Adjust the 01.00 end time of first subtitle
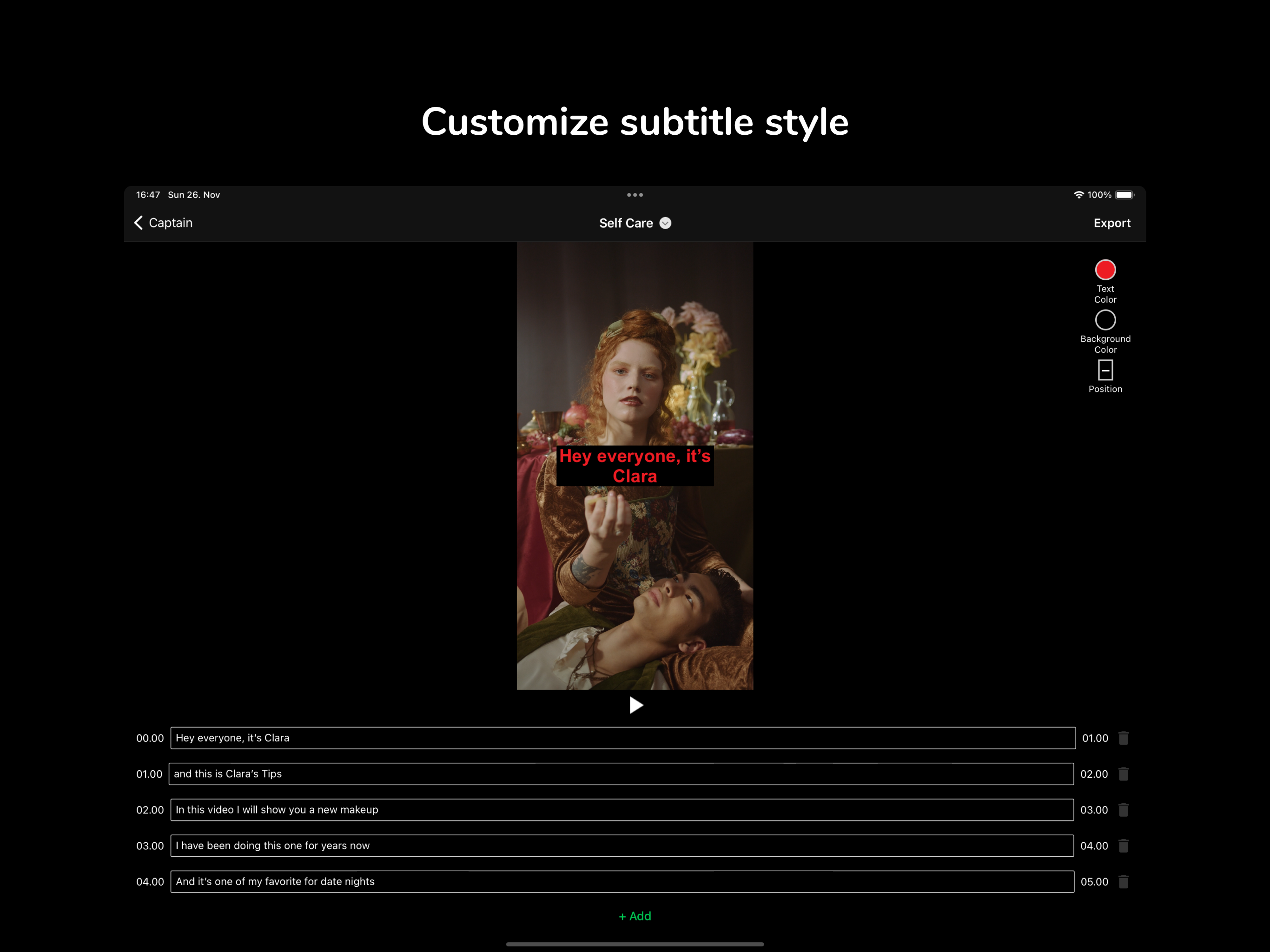 coord(1094,738)
